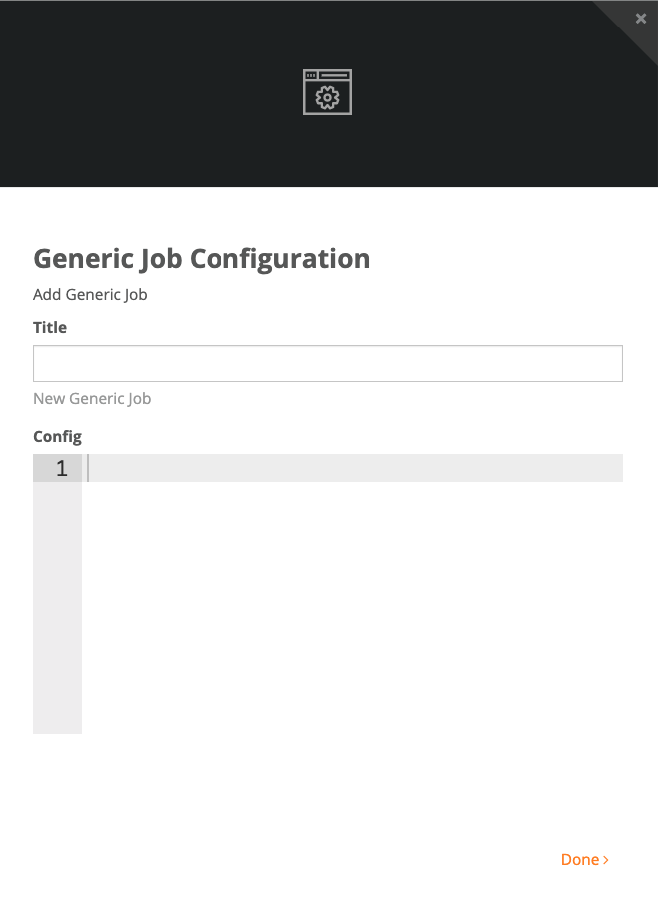Viewport: 658px width, 912px height.
Task: Place the cursor on Config editor line 1
Action: (x=355, y=468)
